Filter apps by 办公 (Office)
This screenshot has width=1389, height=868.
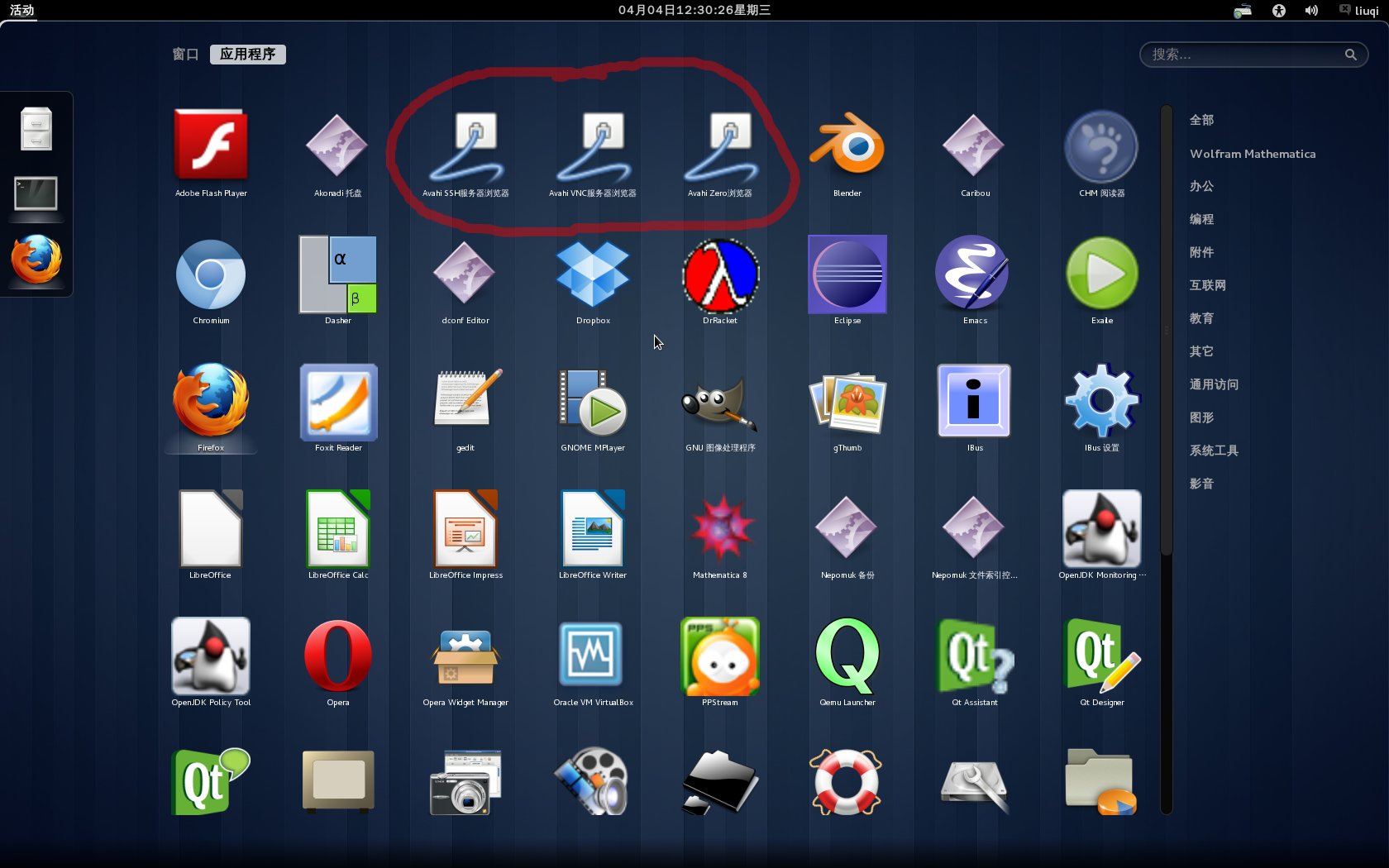[x=1201, y=186]
